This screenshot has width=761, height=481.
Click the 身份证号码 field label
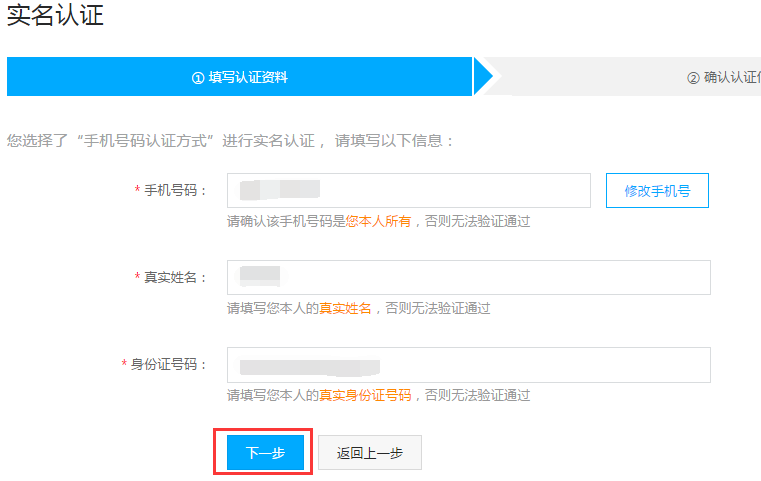[x=168, y=364]
